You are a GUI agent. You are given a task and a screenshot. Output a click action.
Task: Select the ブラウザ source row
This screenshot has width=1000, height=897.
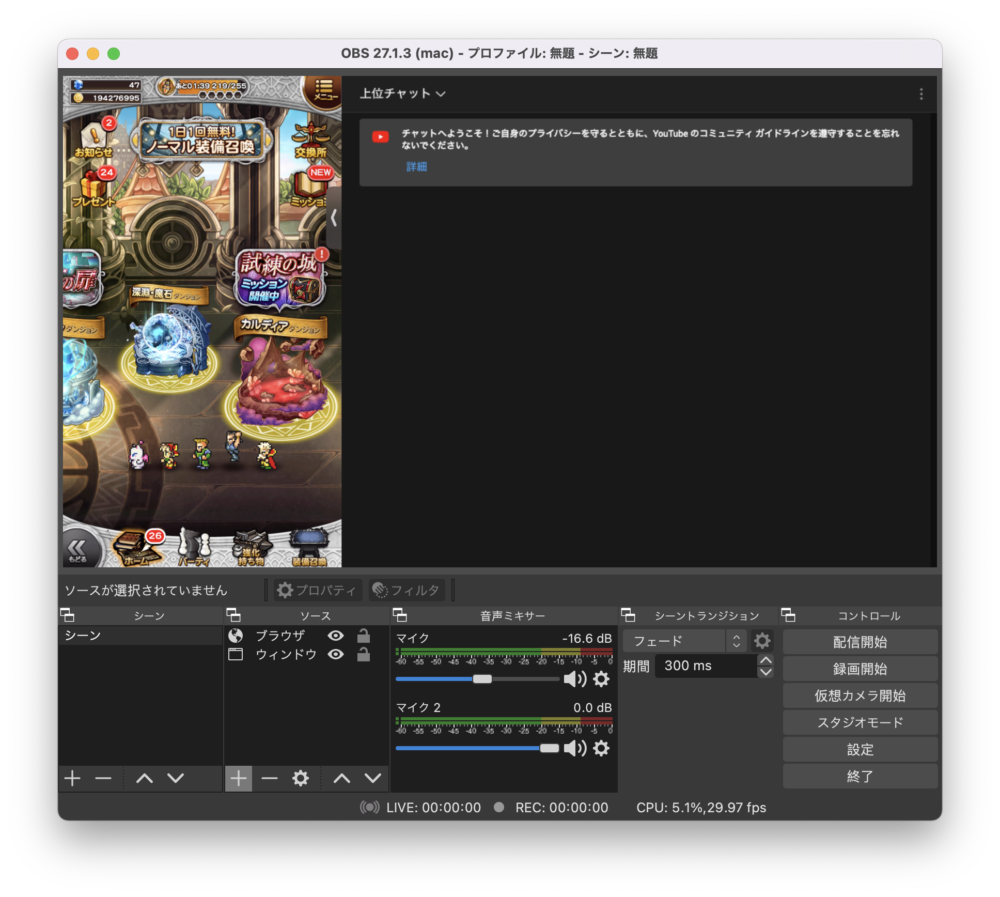307,635
